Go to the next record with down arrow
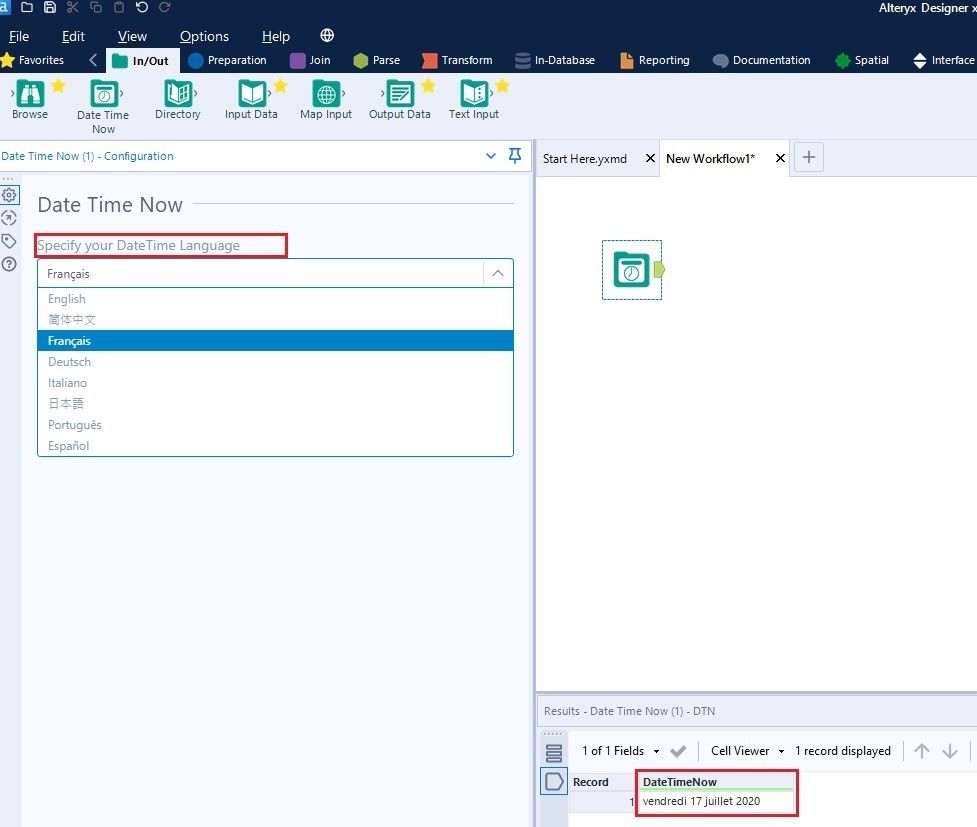977x827 pixels. click(950, 751)
